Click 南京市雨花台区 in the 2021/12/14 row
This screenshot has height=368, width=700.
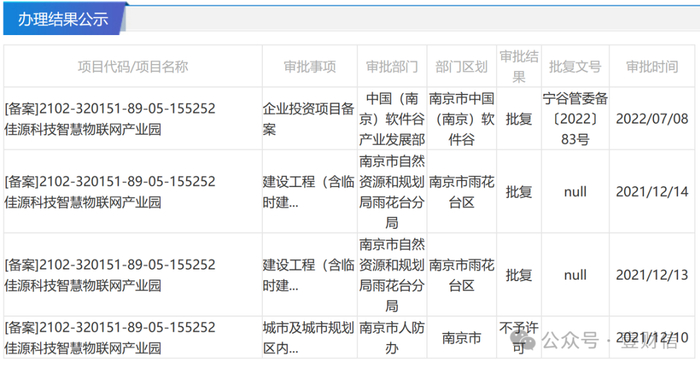pos(462,192)
